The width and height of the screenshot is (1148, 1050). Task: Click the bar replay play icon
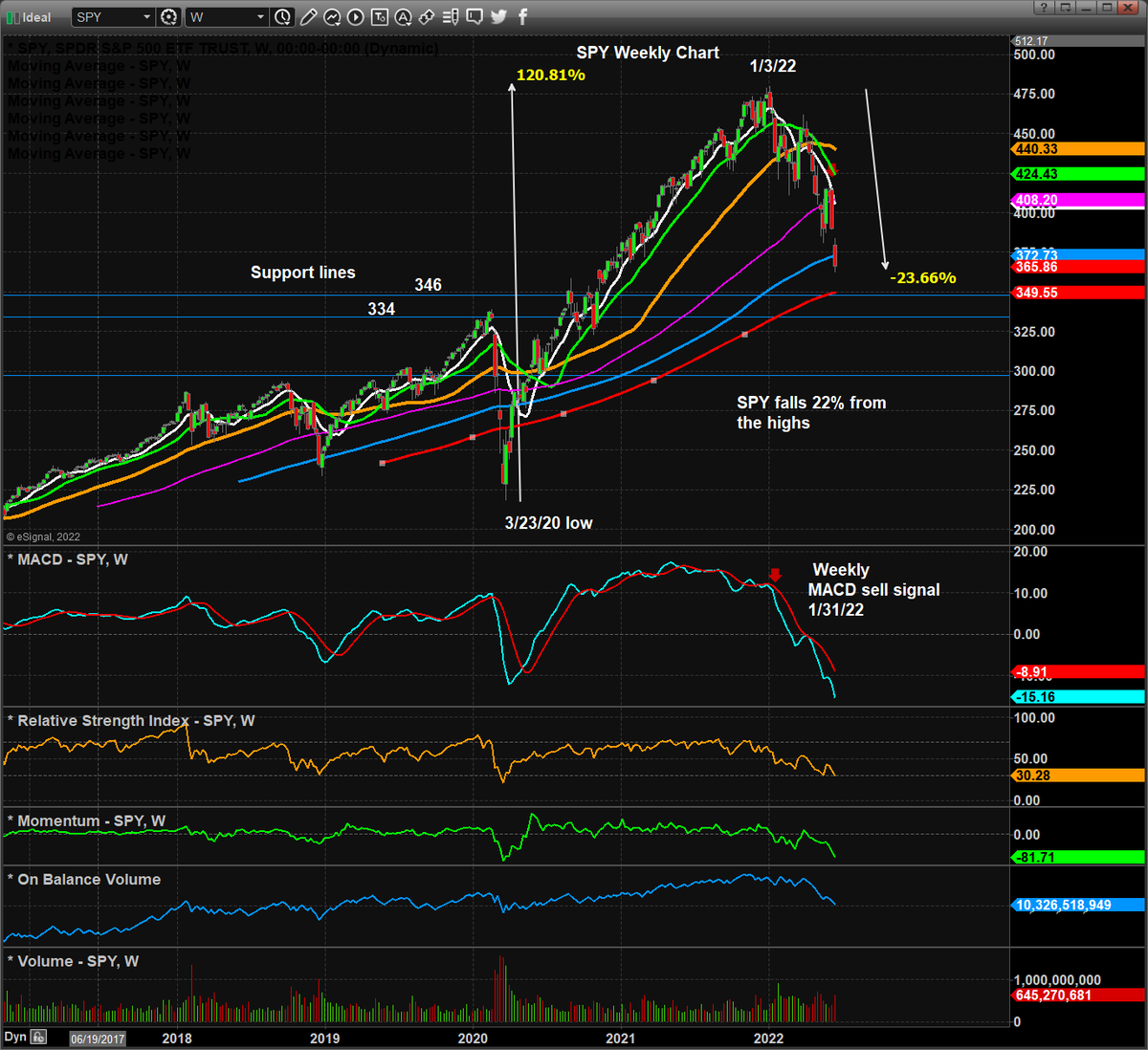356,17
